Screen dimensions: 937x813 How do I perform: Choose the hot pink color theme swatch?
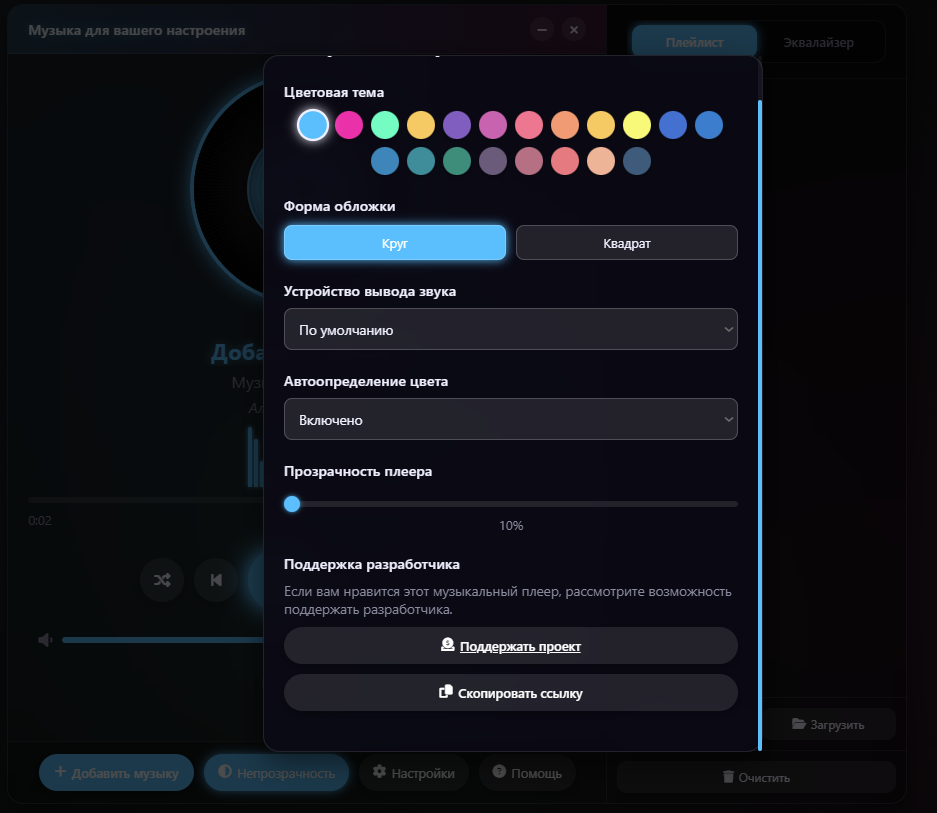coord(349,125)
